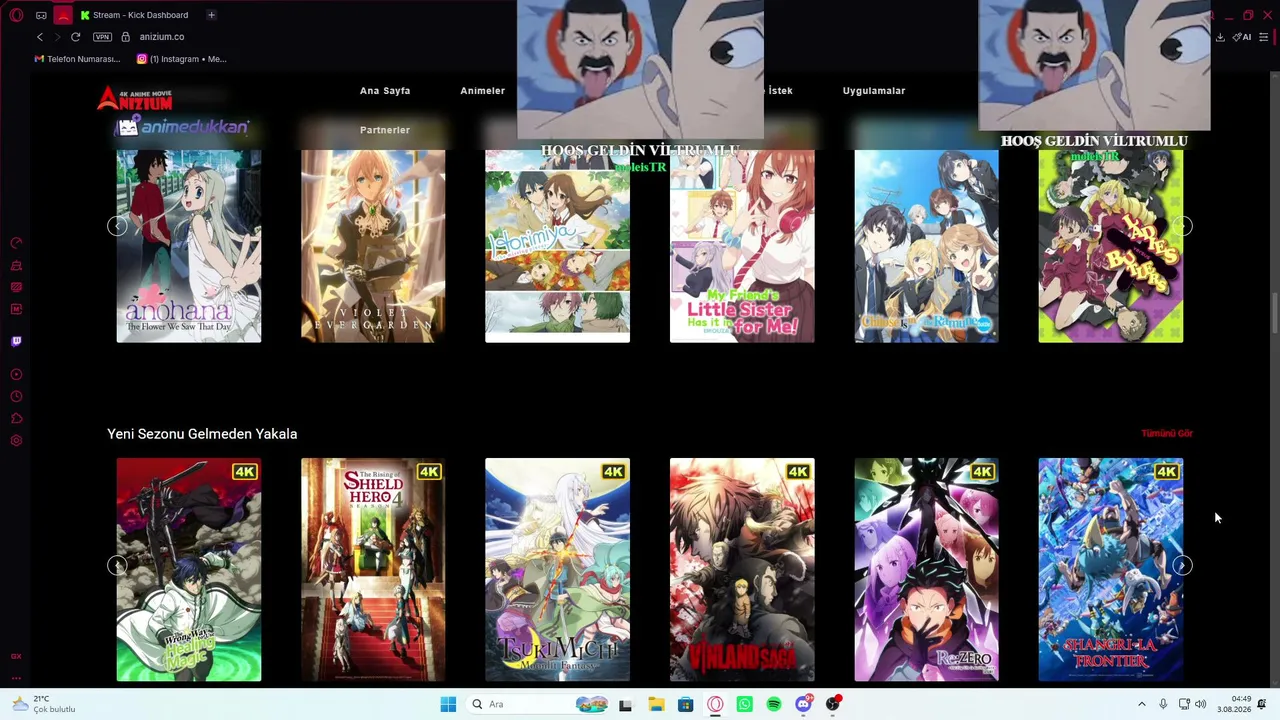
Task: Open Gmail Telefon Numarası bookmark
Action: [x=77, y=59]
